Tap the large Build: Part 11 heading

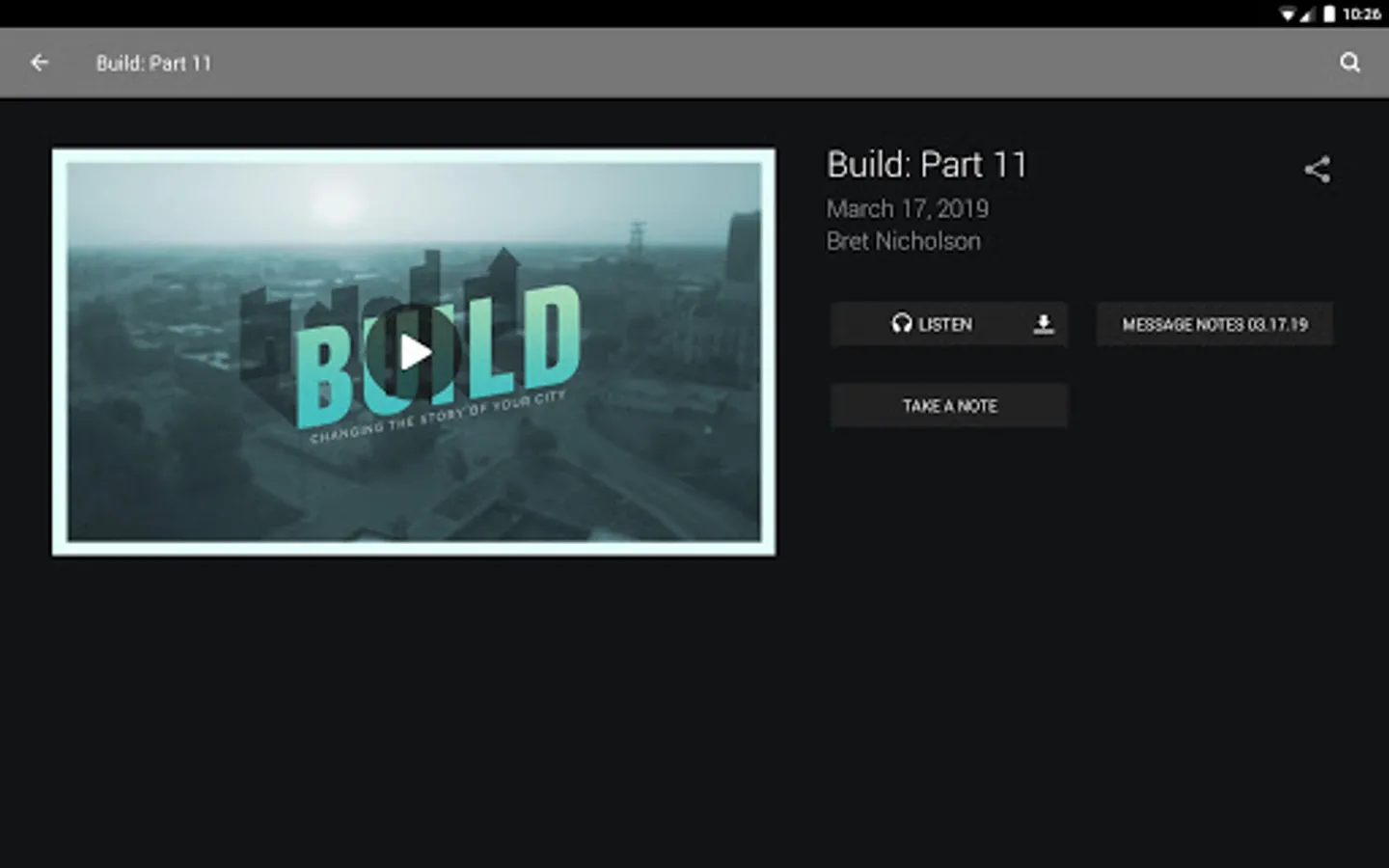(x=927, y=165)
